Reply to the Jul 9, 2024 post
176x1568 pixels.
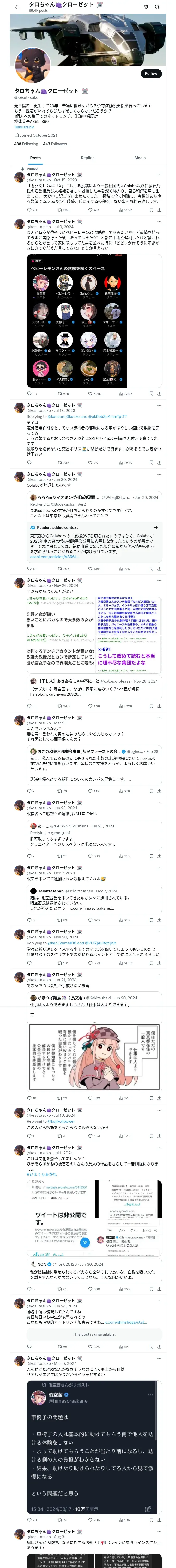click(x=28, y=394)
